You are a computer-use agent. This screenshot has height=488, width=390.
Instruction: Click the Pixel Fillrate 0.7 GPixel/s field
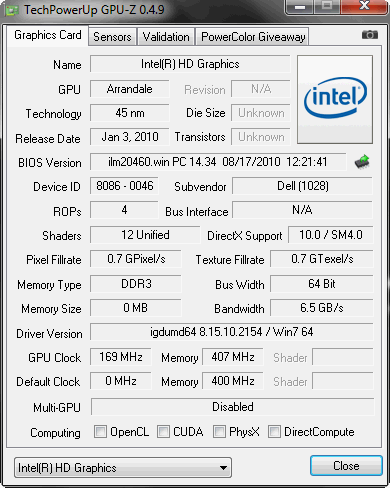136,259
